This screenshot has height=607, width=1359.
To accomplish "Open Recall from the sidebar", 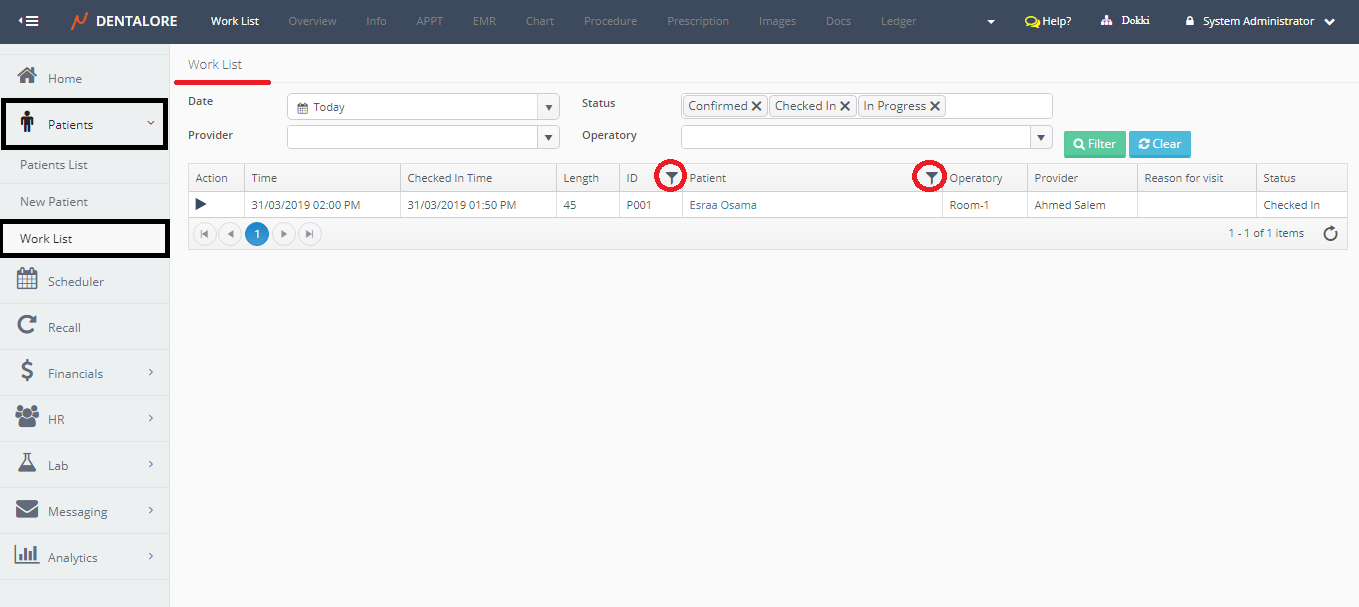I will [64, 327].
